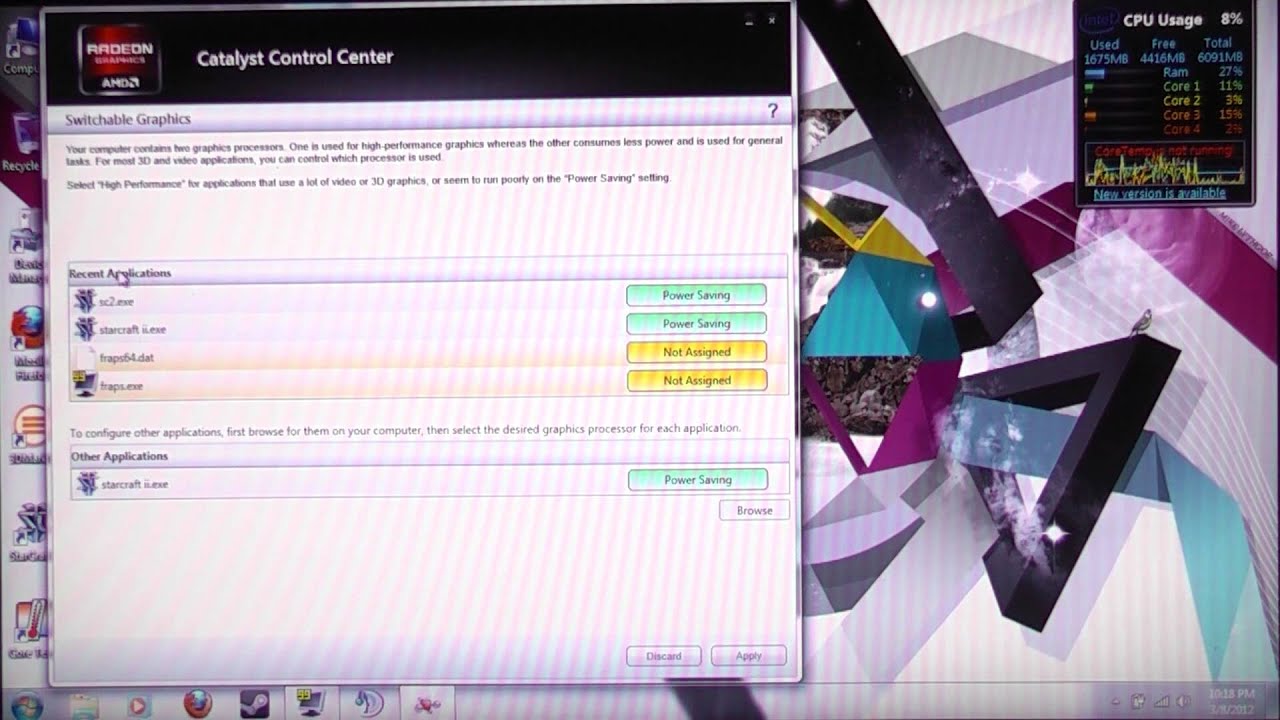Click the fraps64.dat file name
Viewport: 1280px width, 720px height.
pyautogui.click(x=127, y=357)
